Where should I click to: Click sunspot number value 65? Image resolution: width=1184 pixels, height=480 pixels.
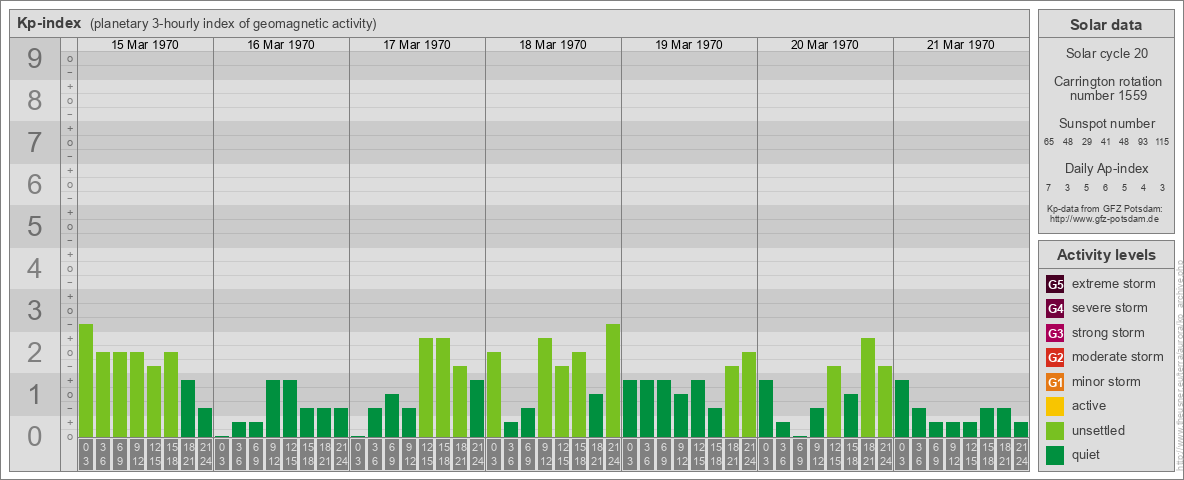point(1049,142)
